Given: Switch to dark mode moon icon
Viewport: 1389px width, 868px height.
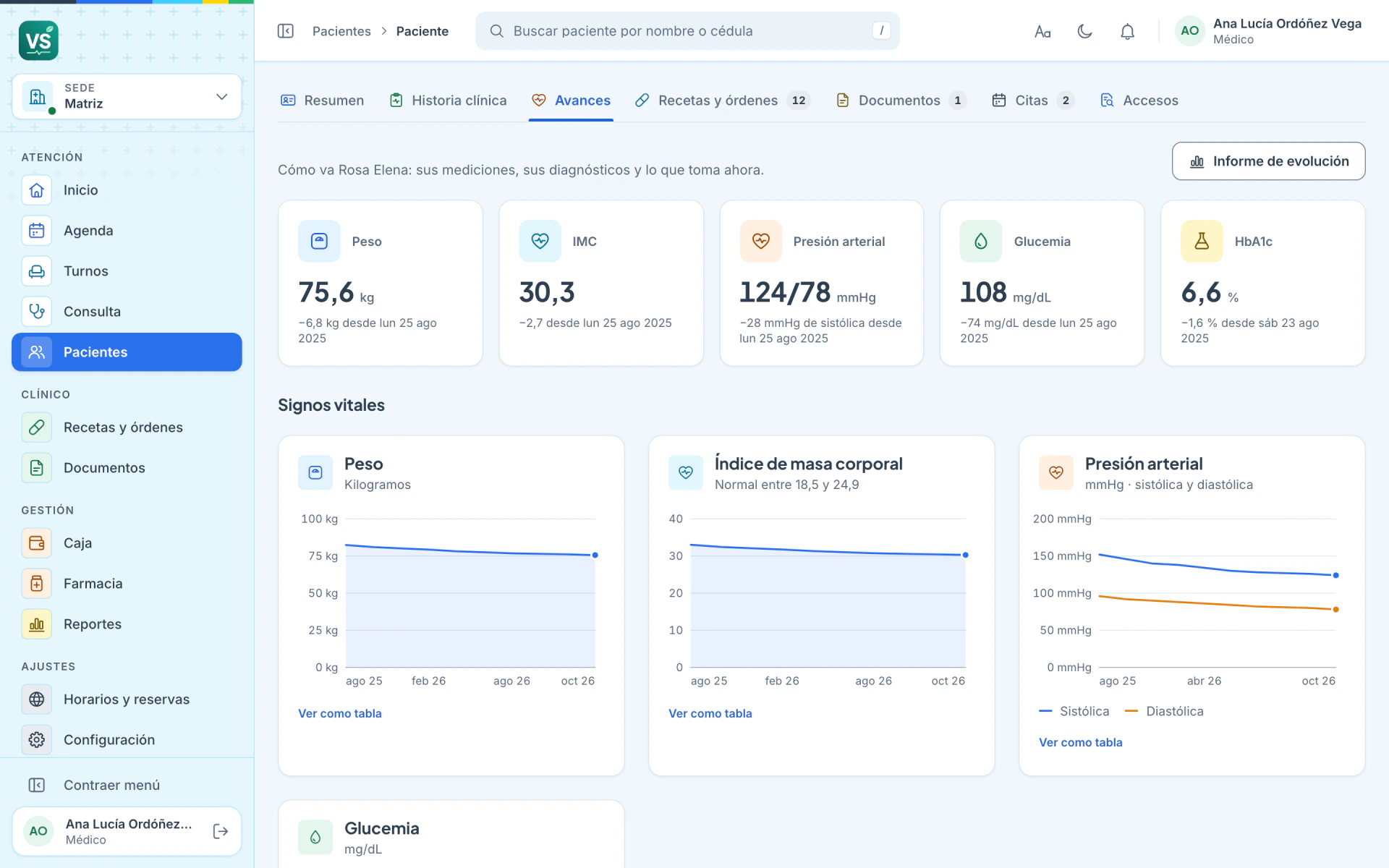Looking at the screenshot, I should [1084, 31].
